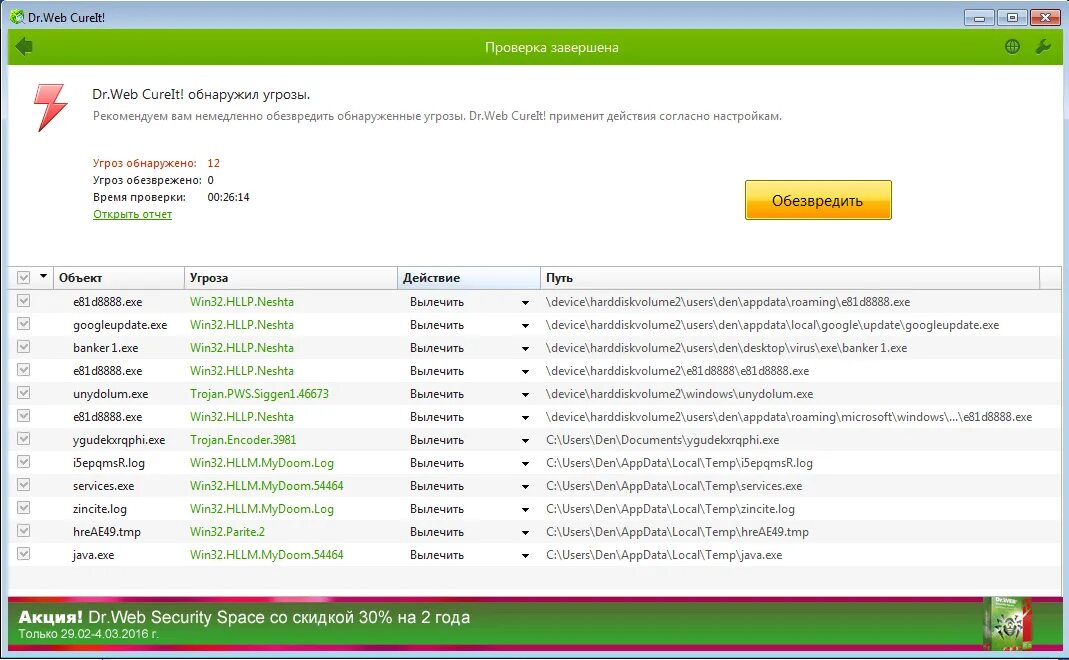Sort by the Объект column header
This screenshot has width=1069, height=660.
[x=119, y=278]
